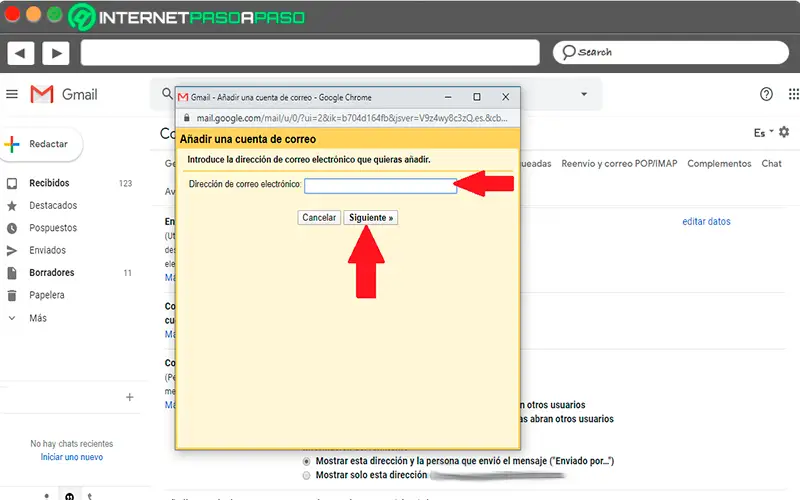The height and width of the screenshot is (500, 800).
Task: Open the Gmail search options dropdown arrow
Action: point(584,94)
